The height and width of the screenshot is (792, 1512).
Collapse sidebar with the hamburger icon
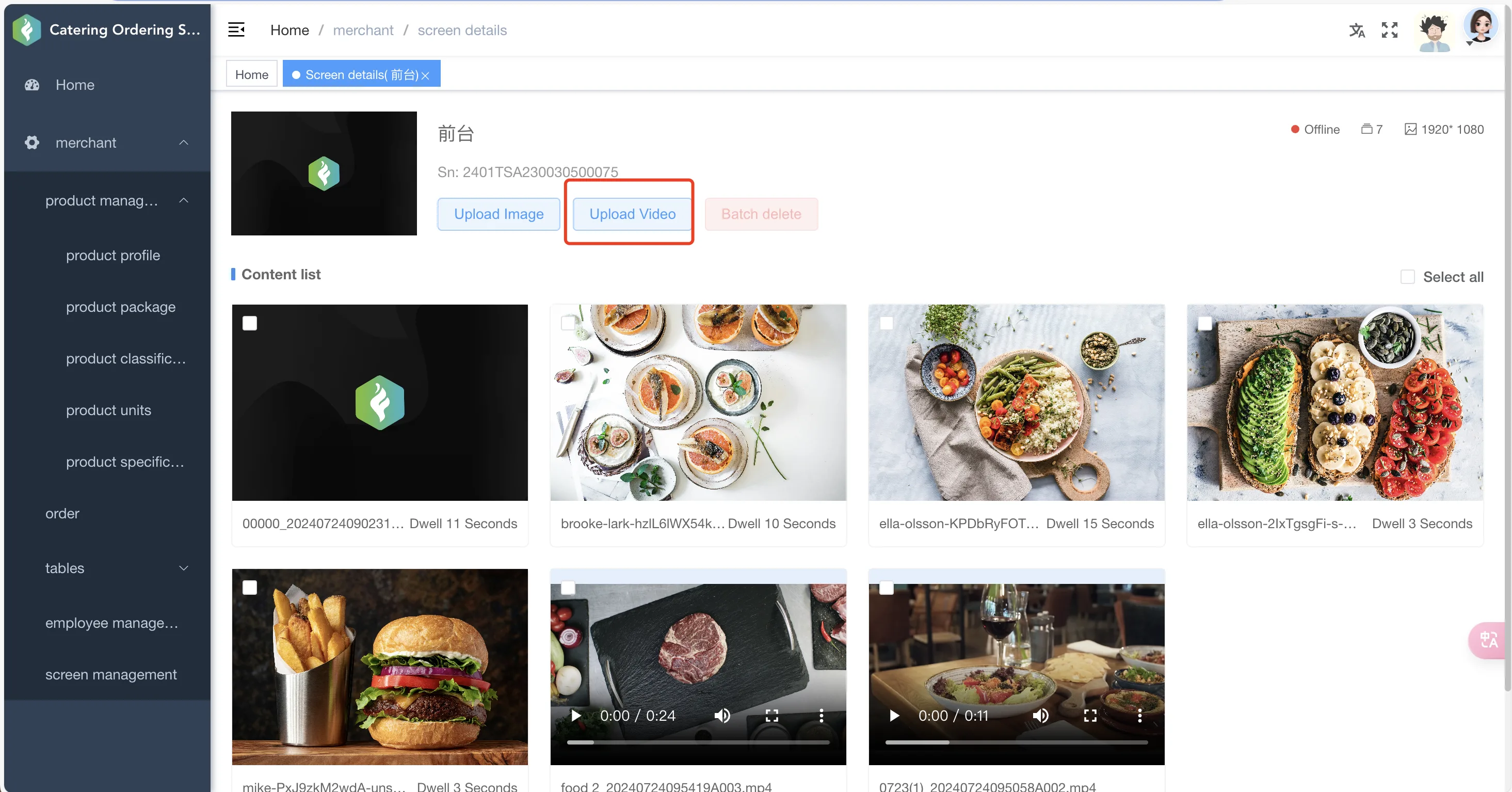click(x=236, y=29)
